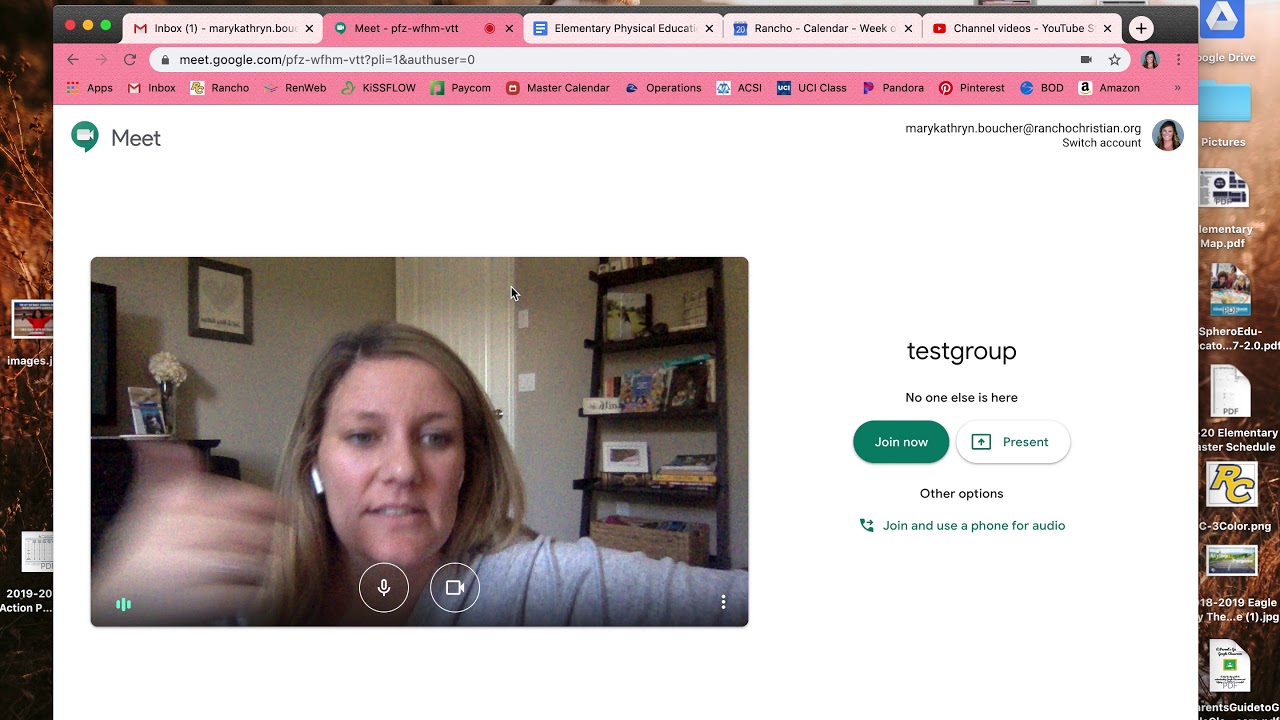1280x720 pixels.
Task: Bookmark this page with the star icon
Action: (x=1114, y=60)
